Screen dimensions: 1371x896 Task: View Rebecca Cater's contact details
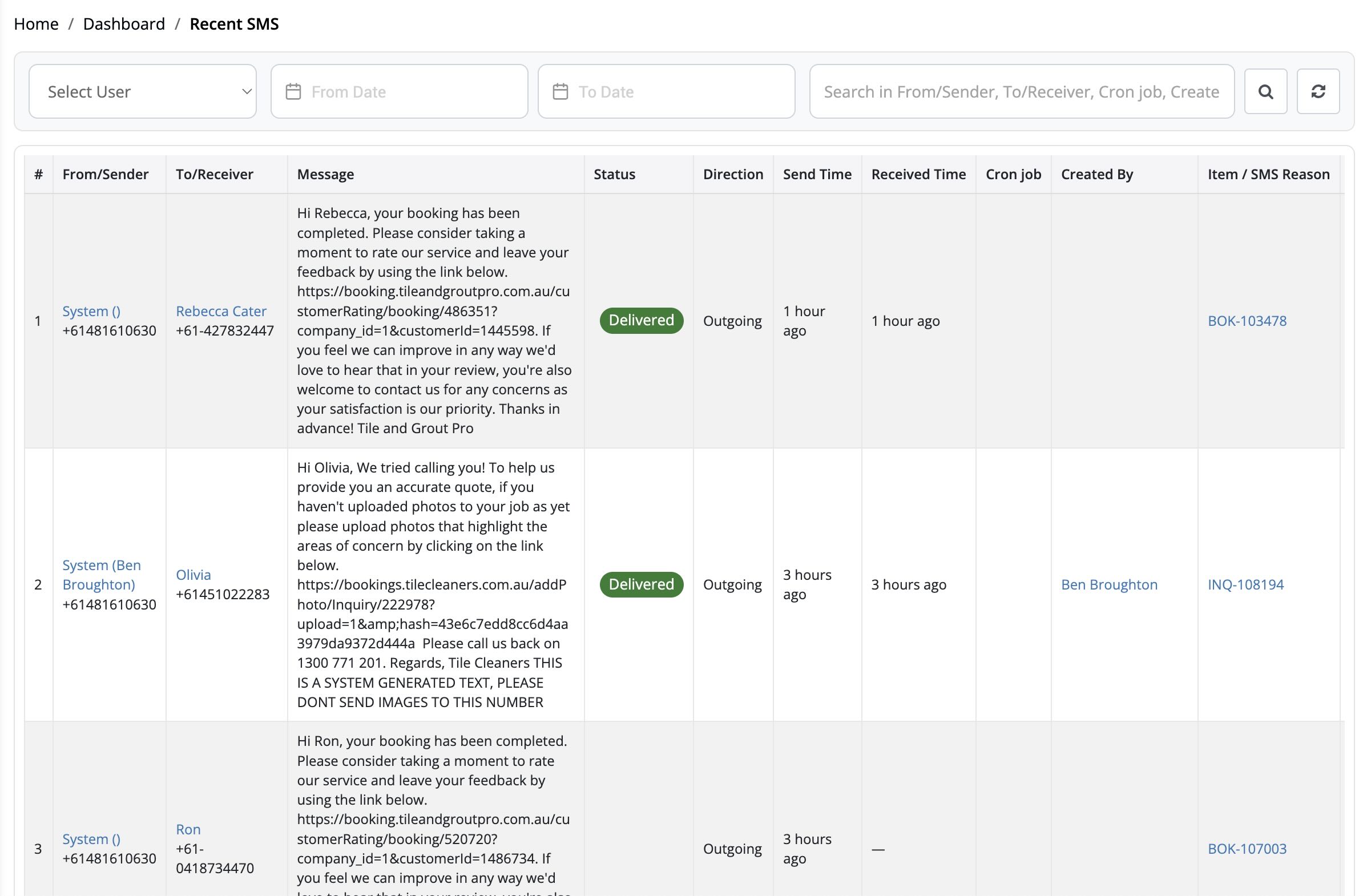point(221,311)
